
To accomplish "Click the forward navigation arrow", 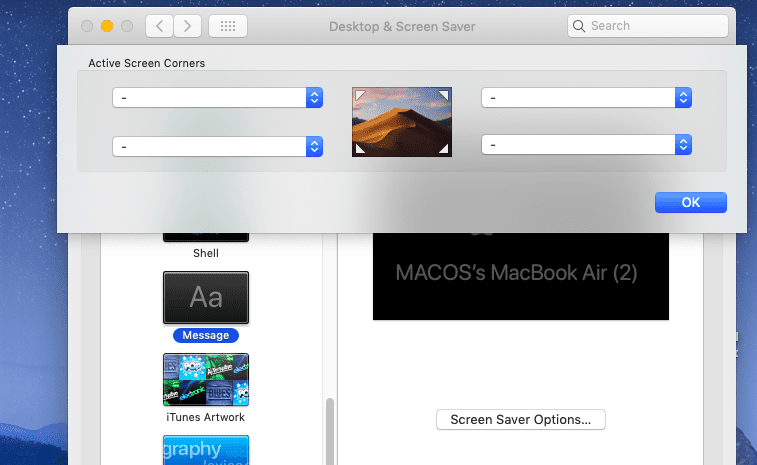I will pyautogui.click(x=187, y=26).
